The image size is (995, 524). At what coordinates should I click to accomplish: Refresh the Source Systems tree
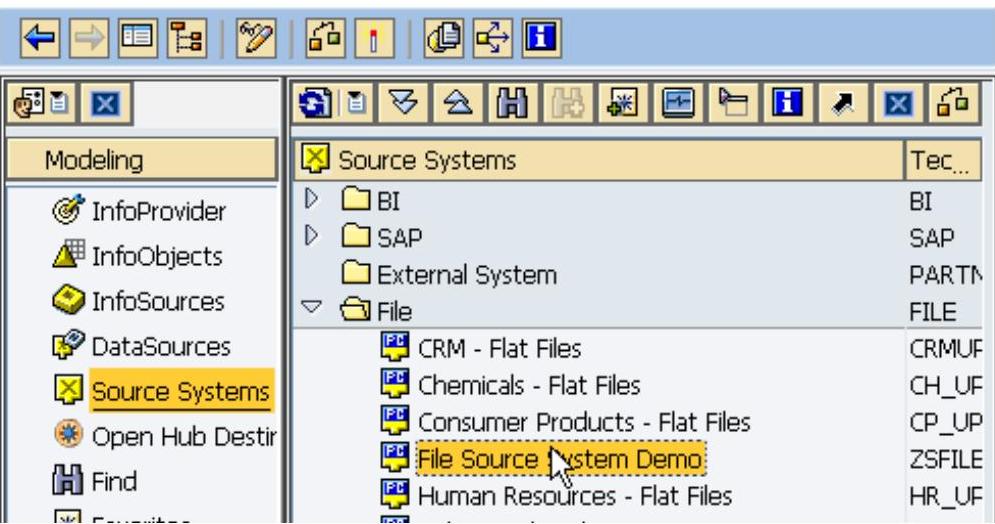(315, 103)
